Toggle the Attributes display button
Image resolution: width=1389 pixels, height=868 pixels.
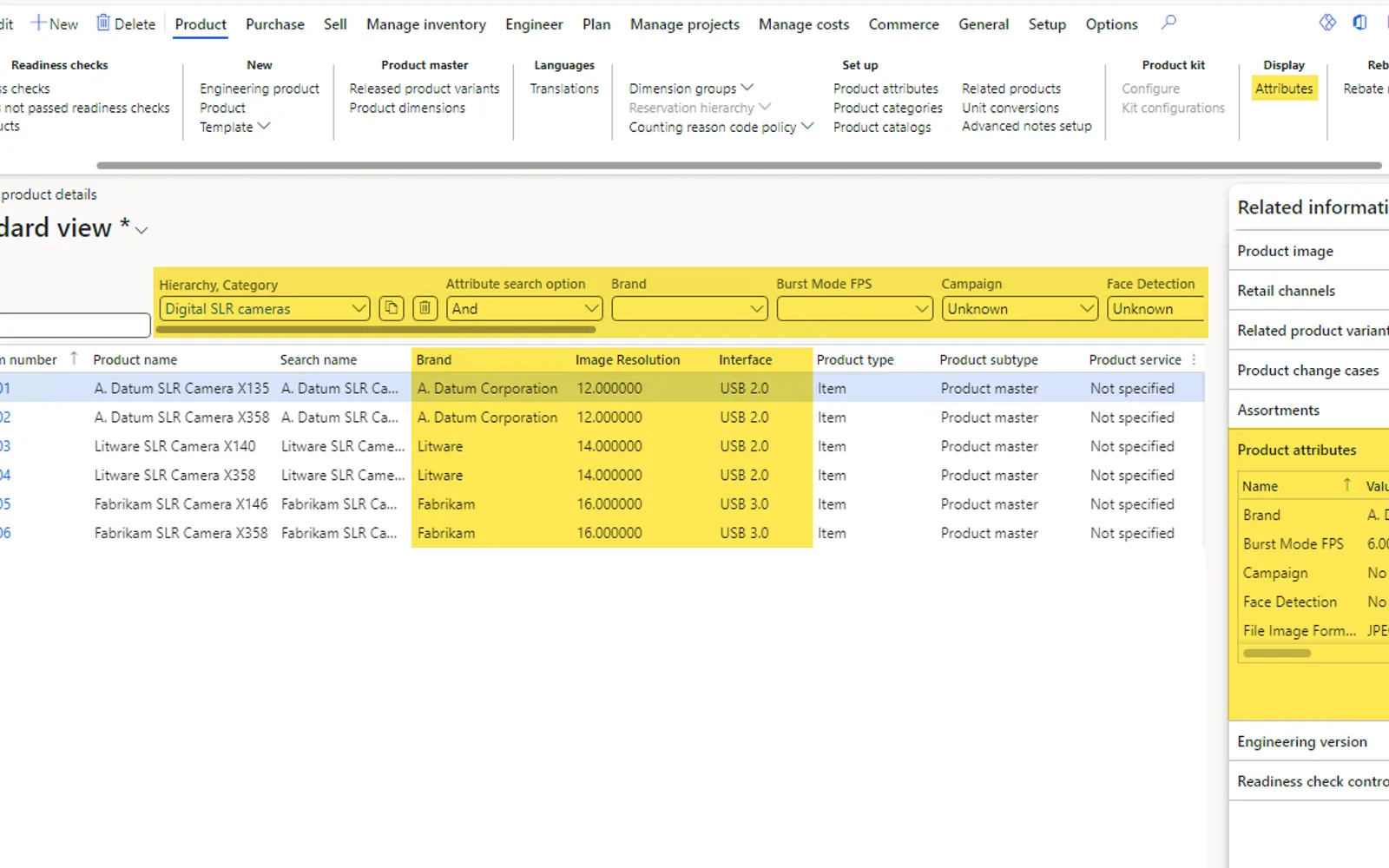click(1284, 89)
